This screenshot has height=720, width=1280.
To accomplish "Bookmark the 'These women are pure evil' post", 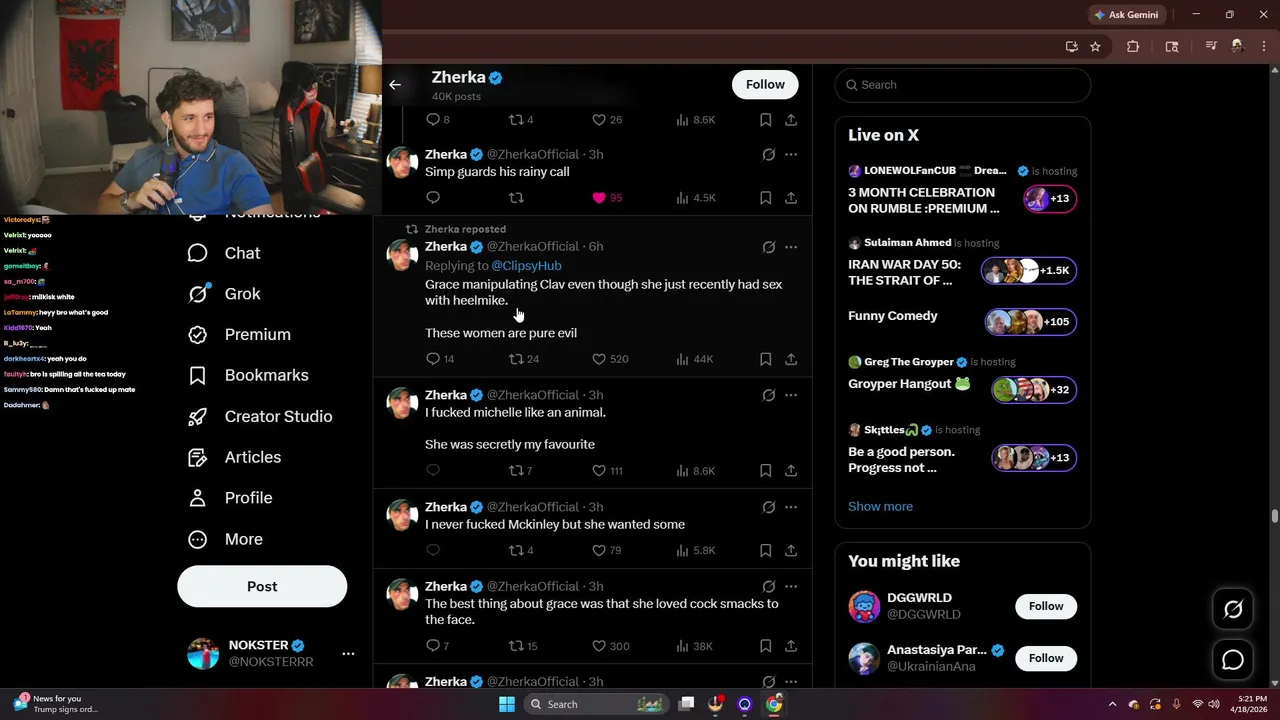I will (x=765, y=359).
